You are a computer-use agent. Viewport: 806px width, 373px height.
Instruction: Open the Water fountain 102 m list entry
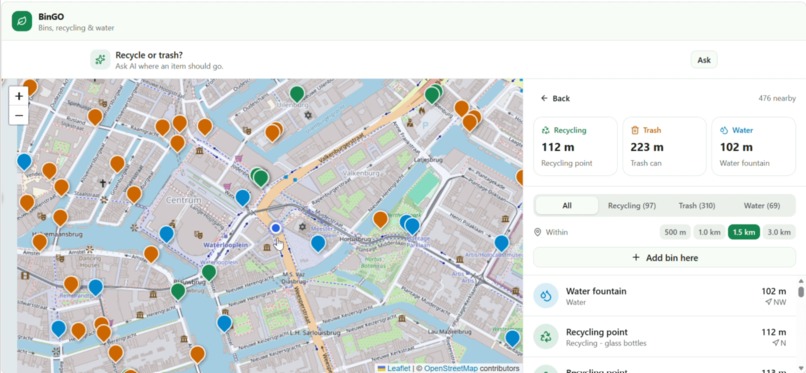(x=660, y=296)
